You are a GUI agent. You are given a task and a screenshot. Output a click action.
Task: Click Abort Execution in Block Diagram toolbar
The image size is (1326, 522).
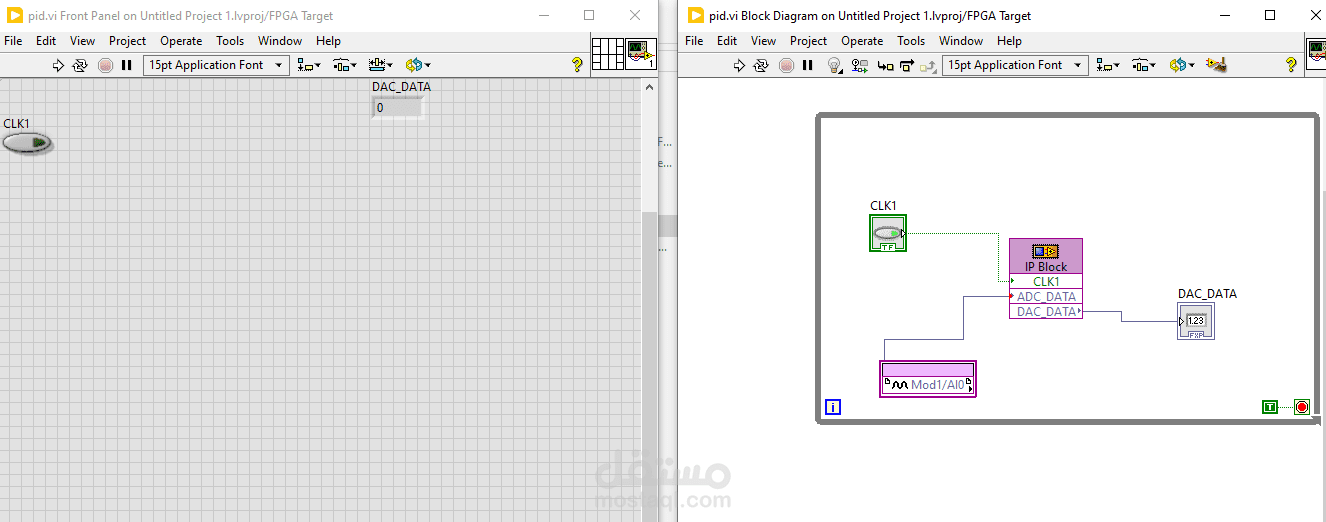(786, 65)
